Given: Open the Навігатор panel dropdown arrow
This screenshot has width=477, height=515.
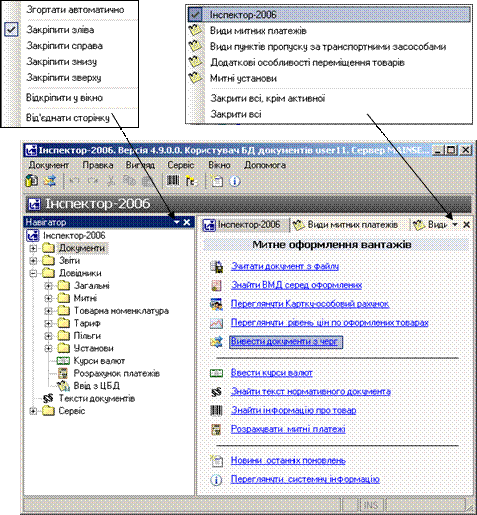Looking at the screenshot, I should pos(177,222).
